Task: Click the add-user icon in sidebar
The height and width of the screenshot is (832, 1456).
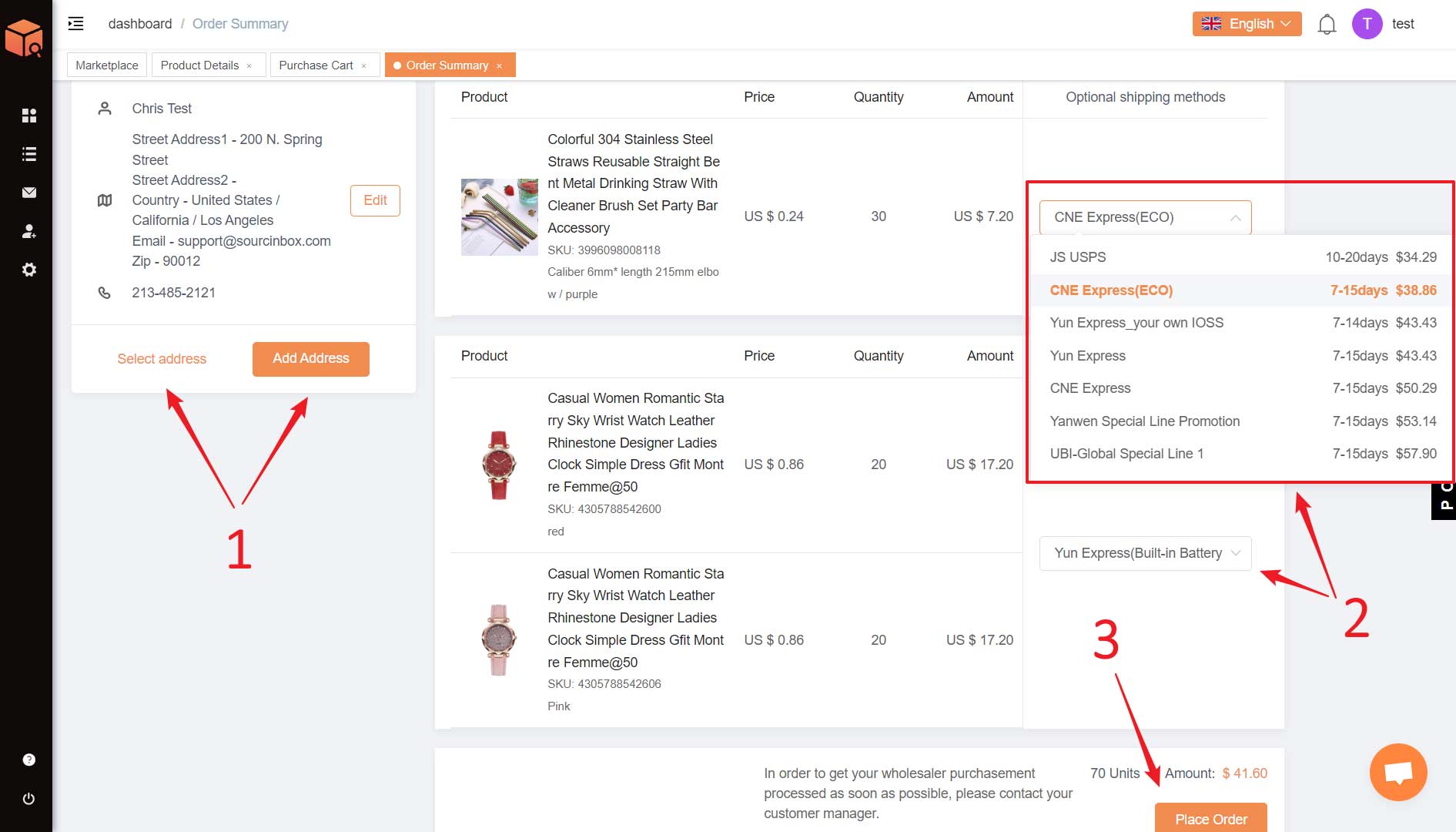Action: (x=29, y=231)
